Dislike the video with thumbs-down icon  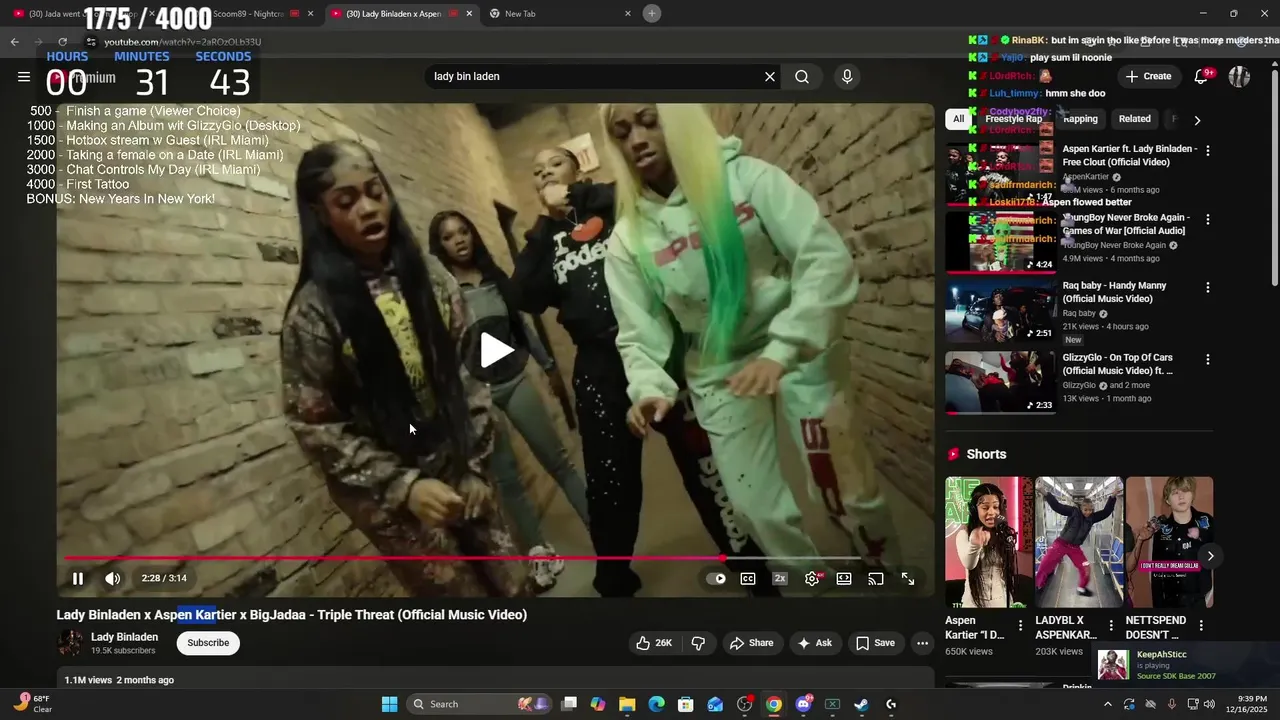[698, 643]
